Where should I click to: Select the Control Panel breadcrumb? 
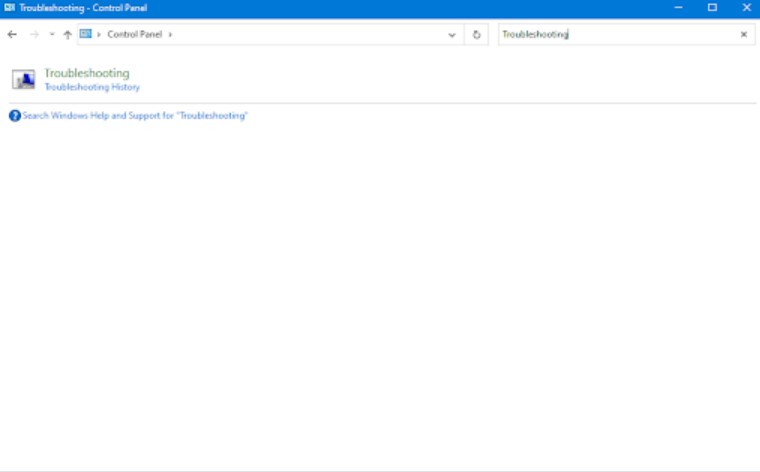point(135,34)
